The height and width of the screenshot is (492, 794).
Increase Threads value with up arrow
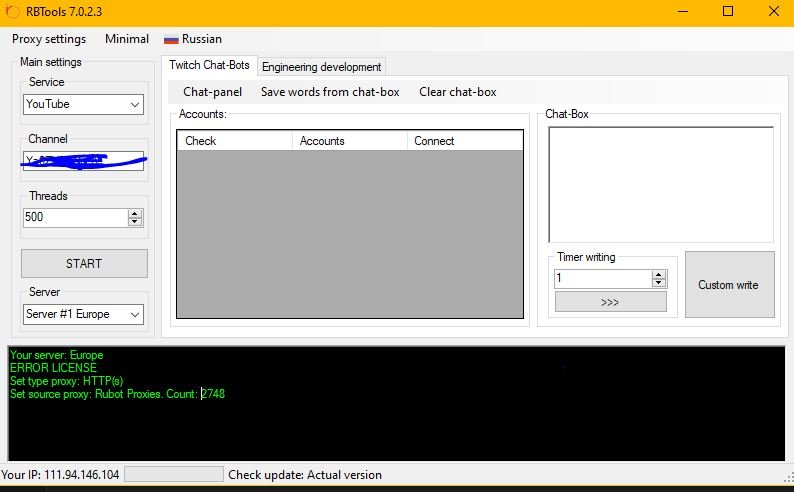tap(135, 213)
